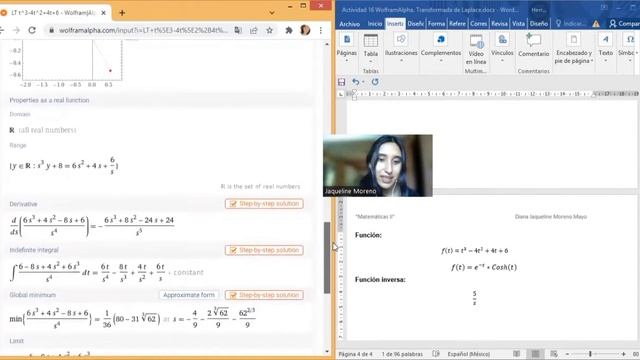
Task: Click Página 4 de 4 in status bar
Action: (x=356, y=354)
